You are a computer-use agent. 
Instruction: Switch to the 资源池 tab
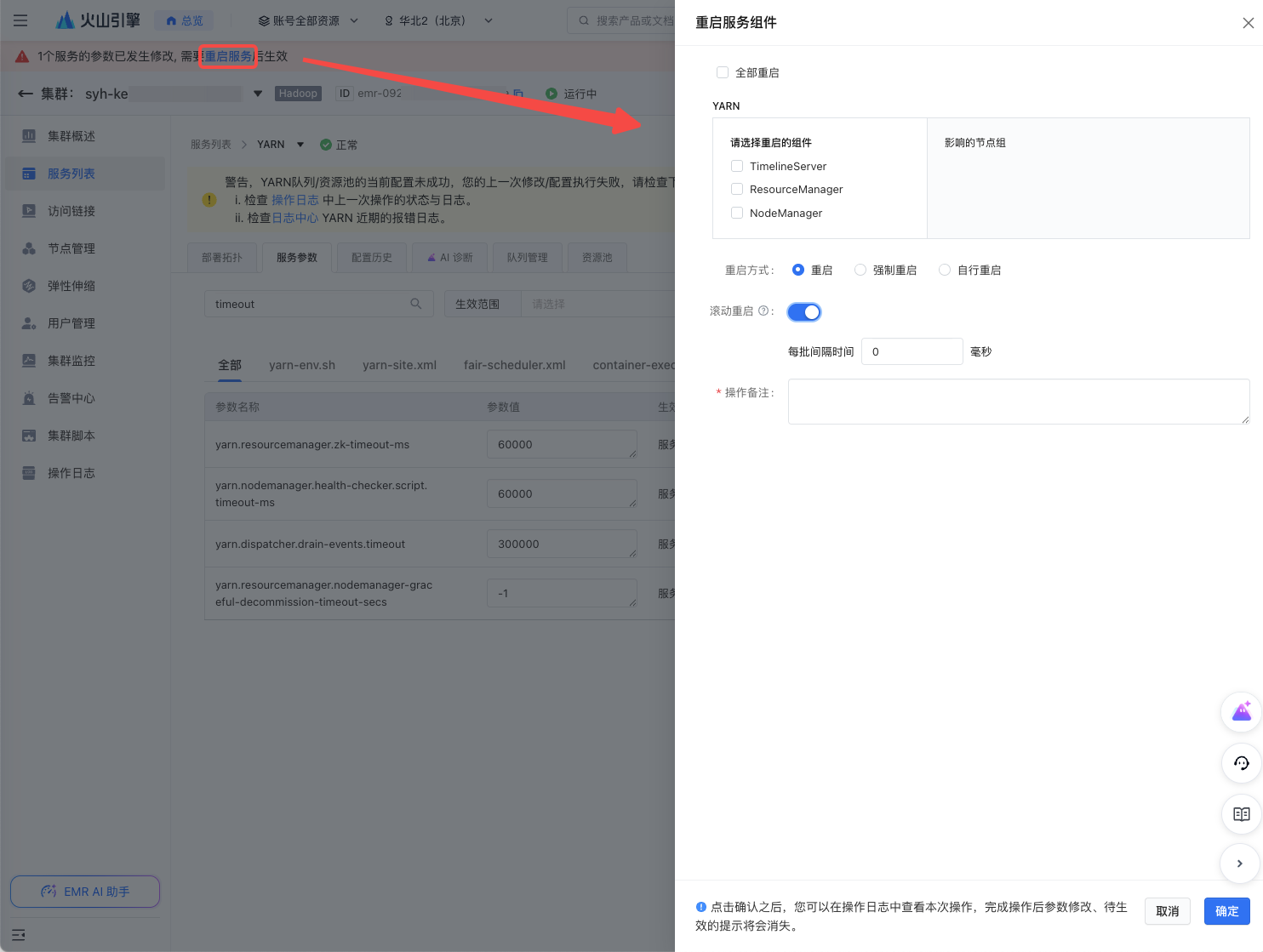point(597,257)
